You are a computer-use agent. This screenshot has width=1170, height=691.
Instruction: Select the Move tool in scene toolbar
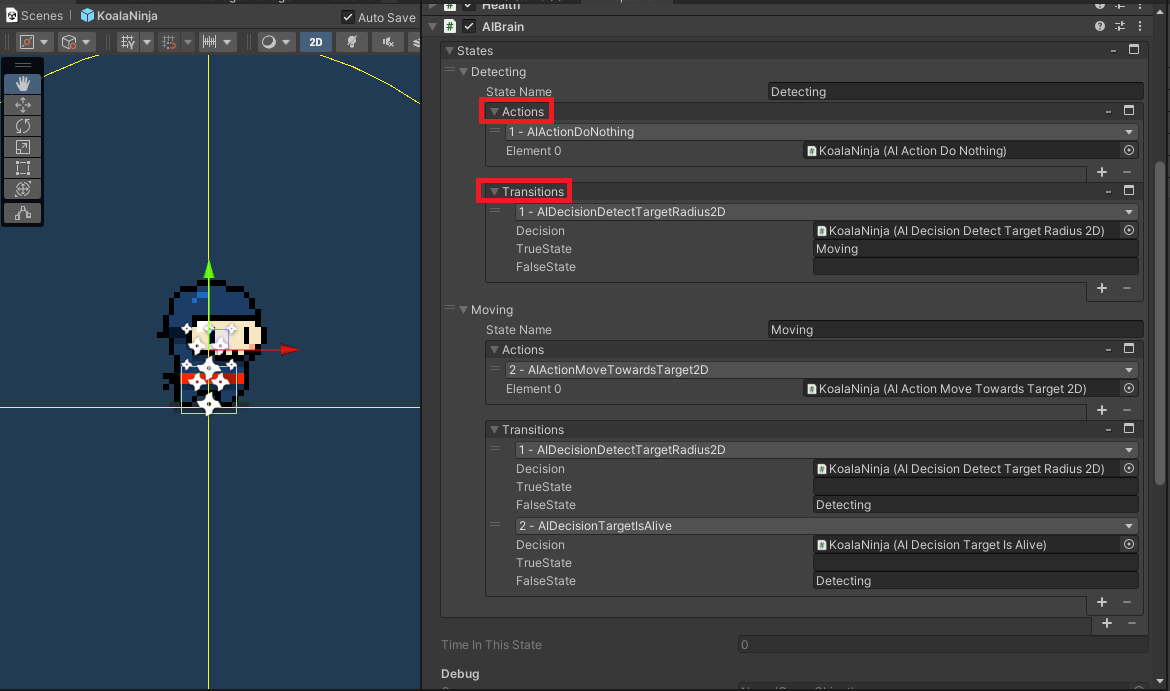22,105
